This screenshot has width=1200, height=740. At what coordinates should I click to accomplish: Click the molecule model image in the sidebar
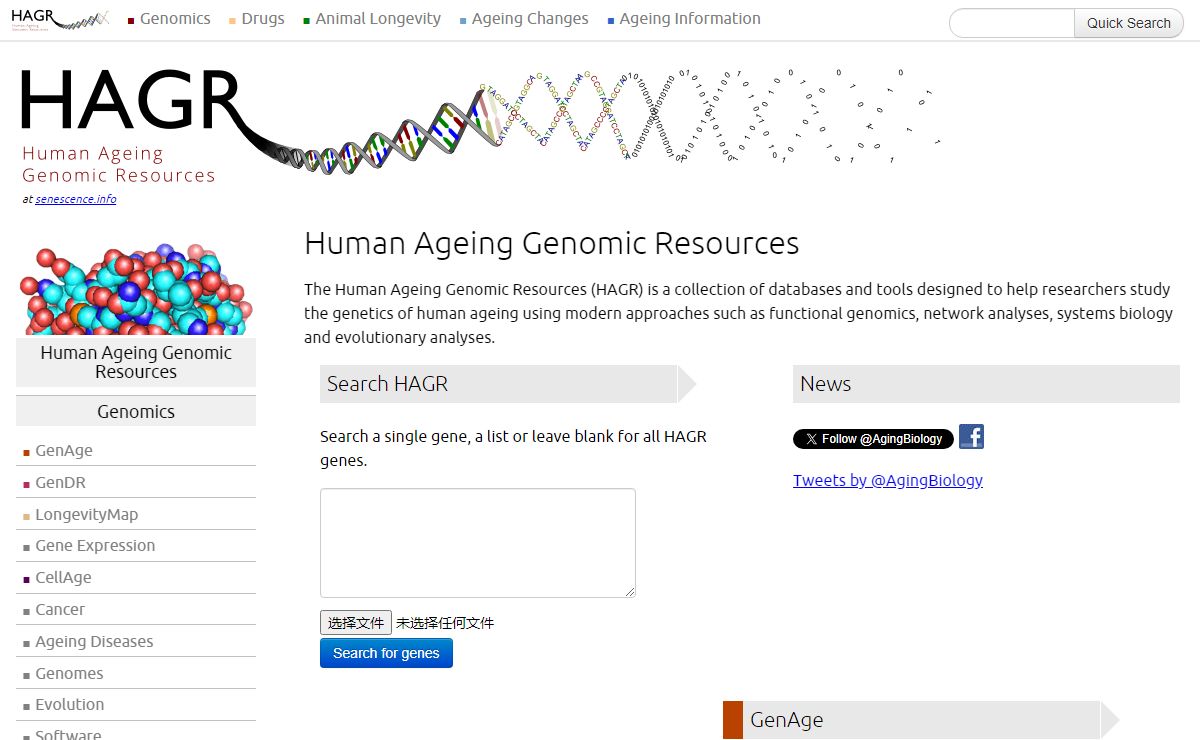pyautogui.click(x=135, y=290)
